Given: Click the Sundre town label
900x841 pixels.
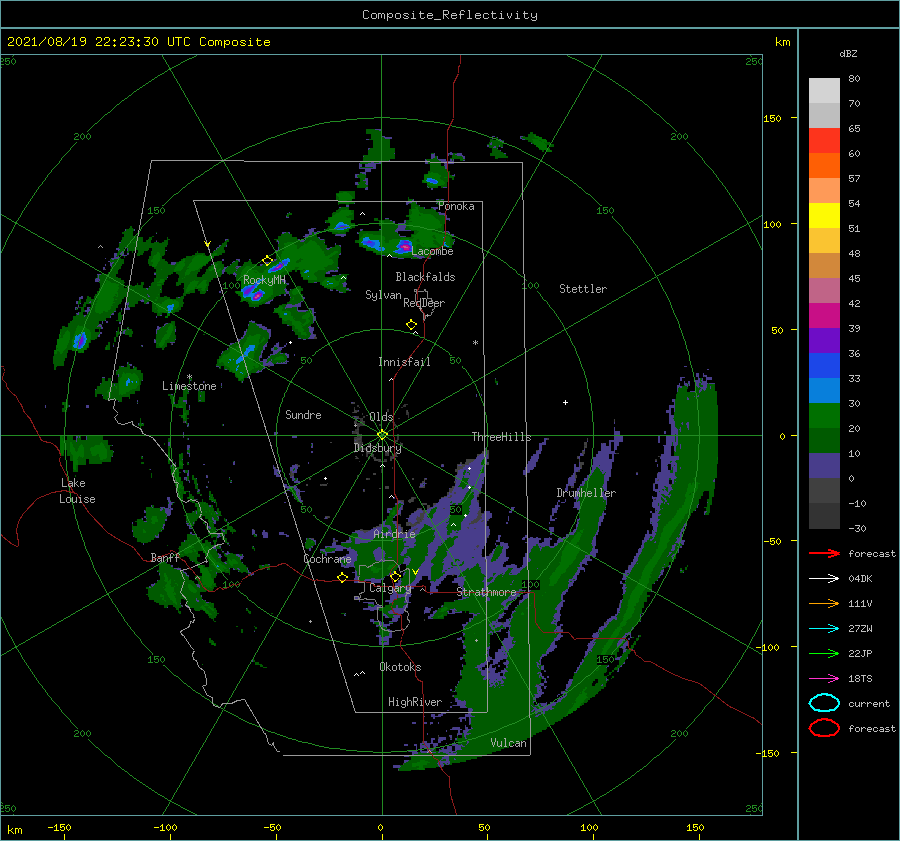Looking at the screenshot, I should tap(304, 415).
